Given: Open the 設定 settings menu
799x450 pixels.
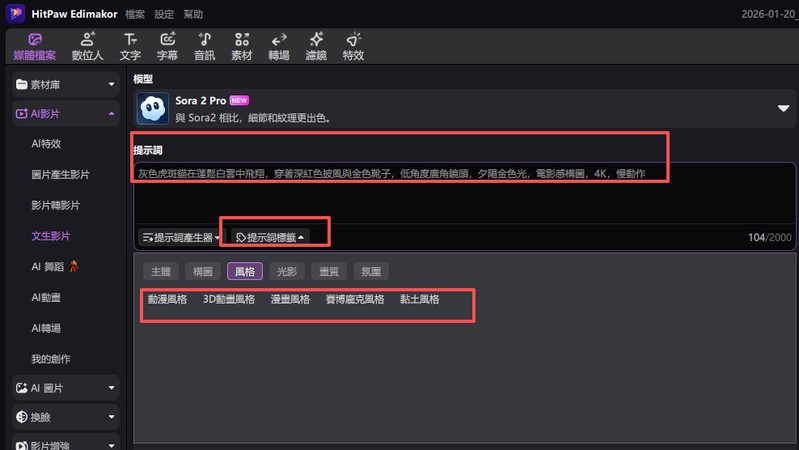Looking at the screenshot, I should (164, 14).
